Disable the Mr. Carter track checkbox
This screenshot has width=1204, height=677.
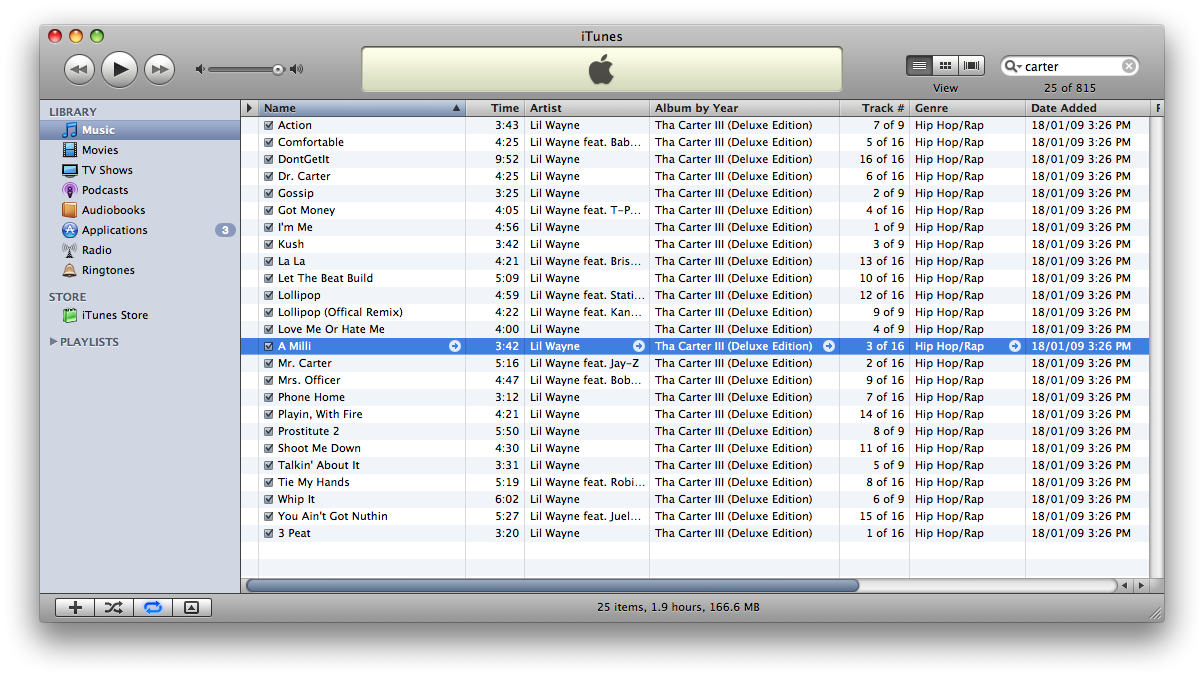coord(268,363)
